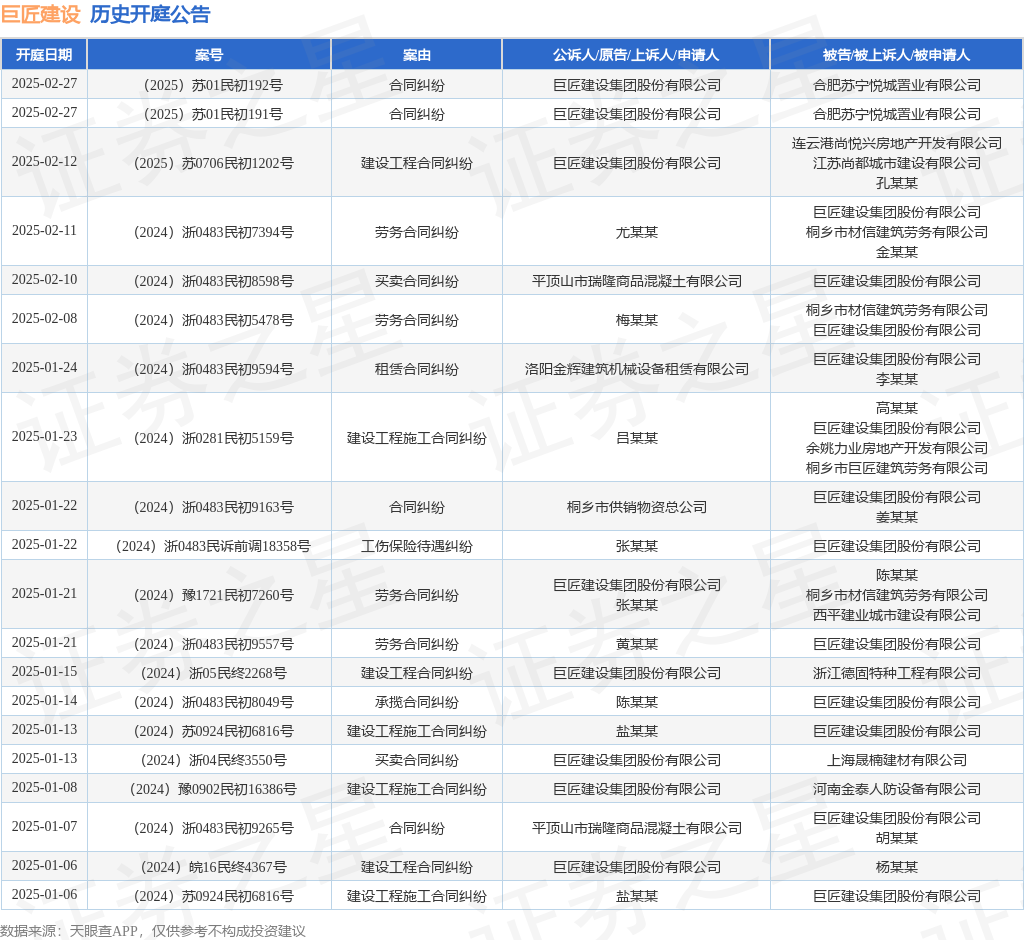Screen dimensions: 1024x940
Task: Click defendant 孔某某
Action: (x=897, y=184)
